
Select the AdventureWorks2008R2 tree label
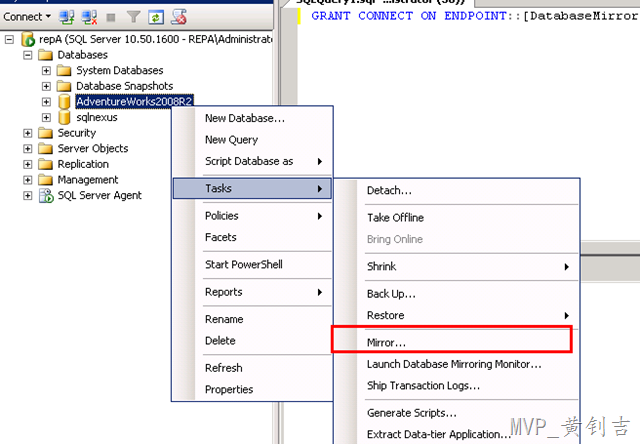tap(134, 101)
